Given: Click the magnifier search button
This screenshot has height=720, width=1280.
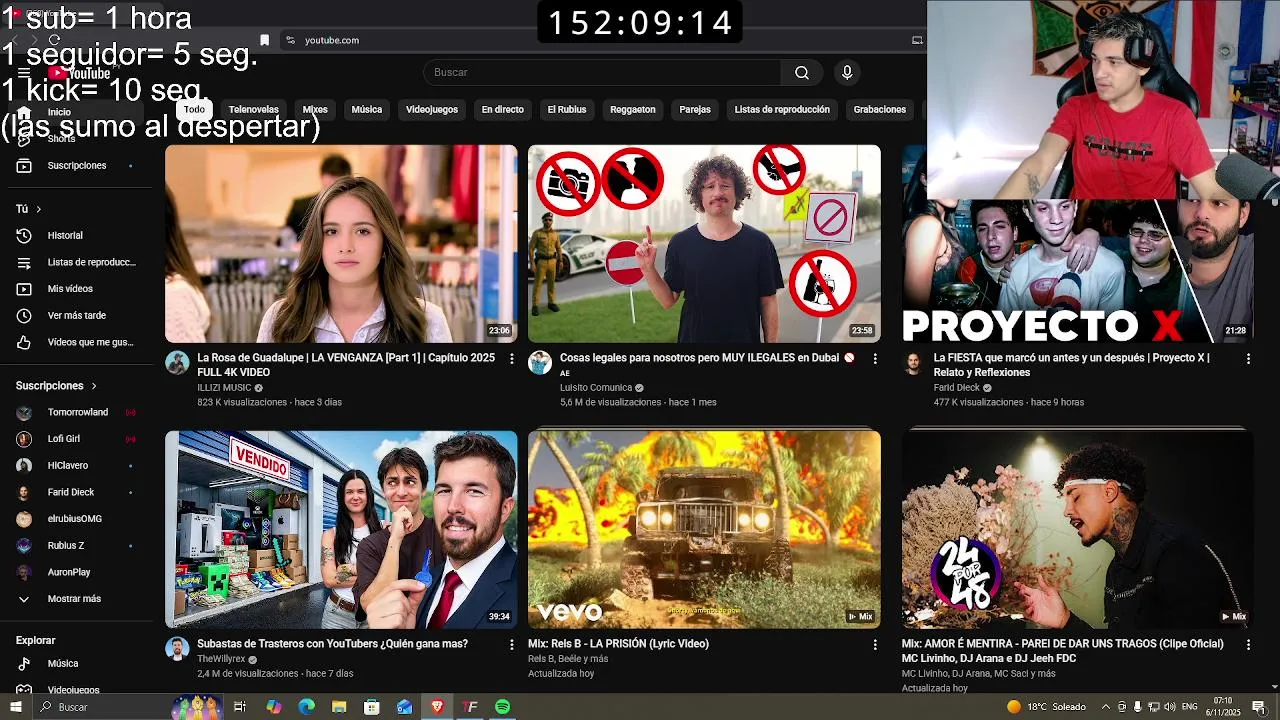Looking at the screenshot, I should point(802,72).
